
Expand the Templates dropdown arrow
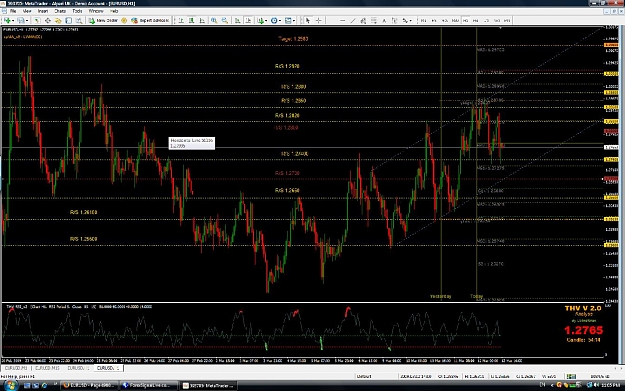pyautogui.click(x=294, y=20)
